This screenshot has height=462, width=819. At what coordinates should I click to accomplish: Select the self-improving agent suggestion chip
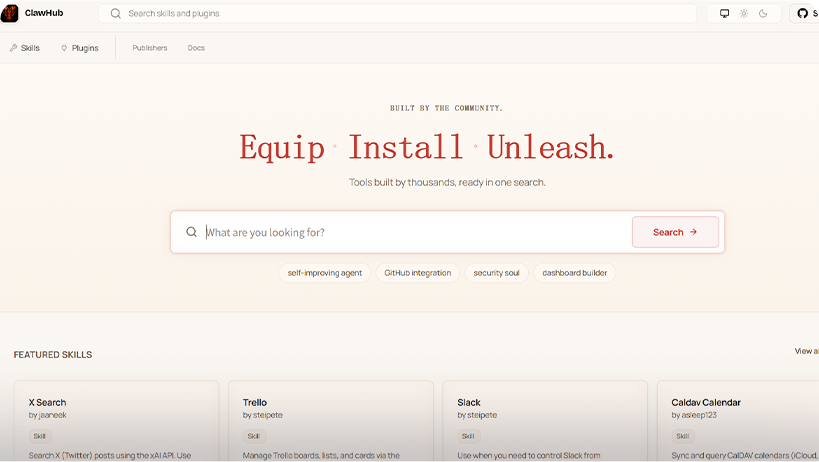point(324,273)
